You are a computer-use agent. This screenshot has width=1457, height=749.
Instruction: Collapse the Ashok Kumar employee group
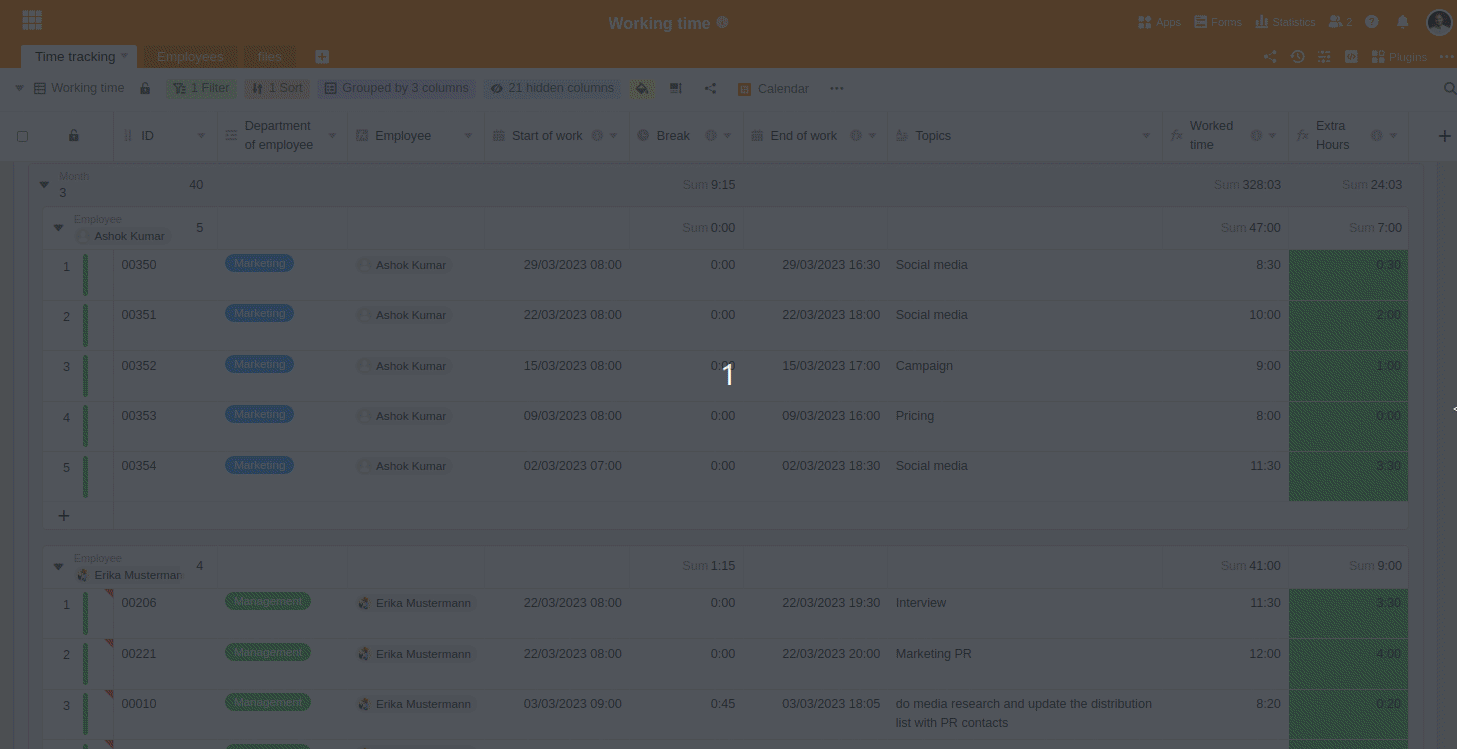point(59,228)
